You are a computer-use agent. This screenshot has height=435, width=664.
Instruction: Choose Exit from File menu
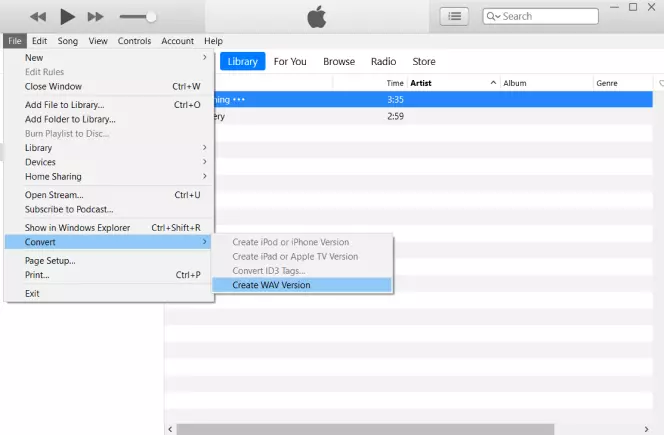click(108, 294)
